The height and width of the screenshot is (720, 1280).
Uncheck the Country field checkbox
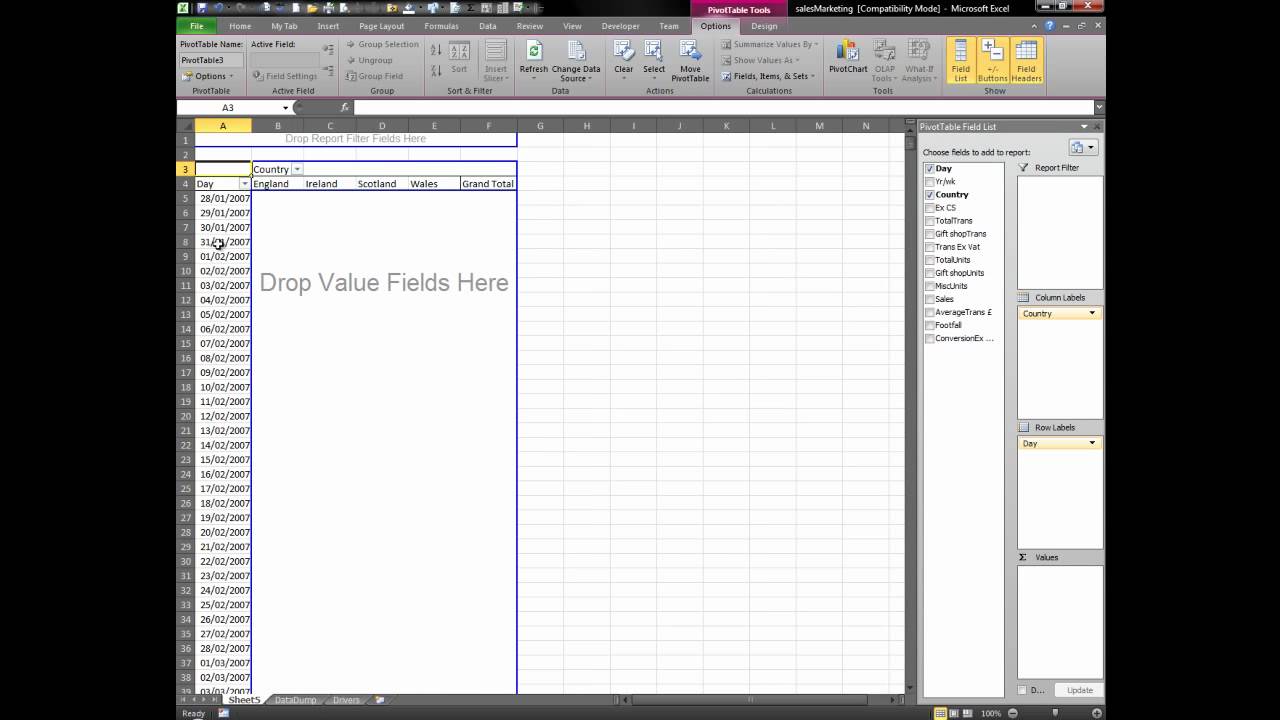click(930, 195)
